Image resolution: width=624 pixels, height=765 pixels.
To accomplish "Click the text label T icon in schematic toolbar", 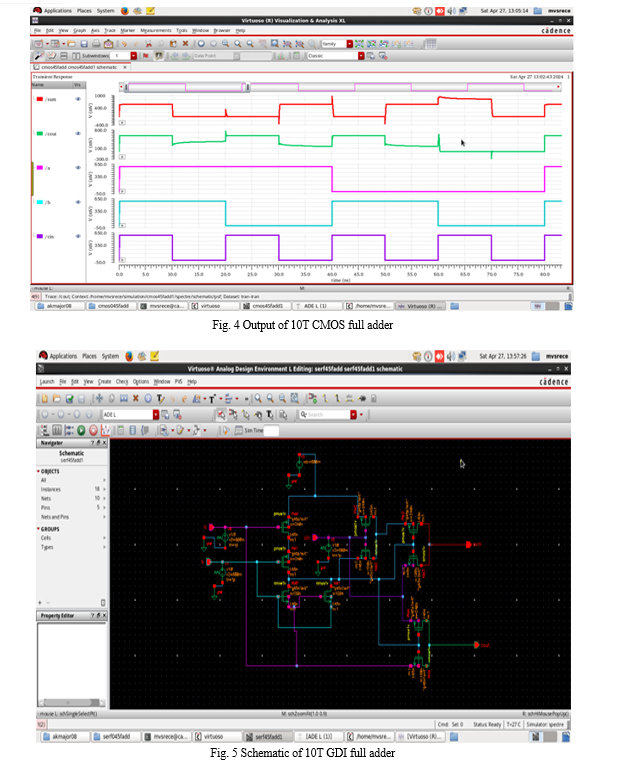I will [160, 399].
